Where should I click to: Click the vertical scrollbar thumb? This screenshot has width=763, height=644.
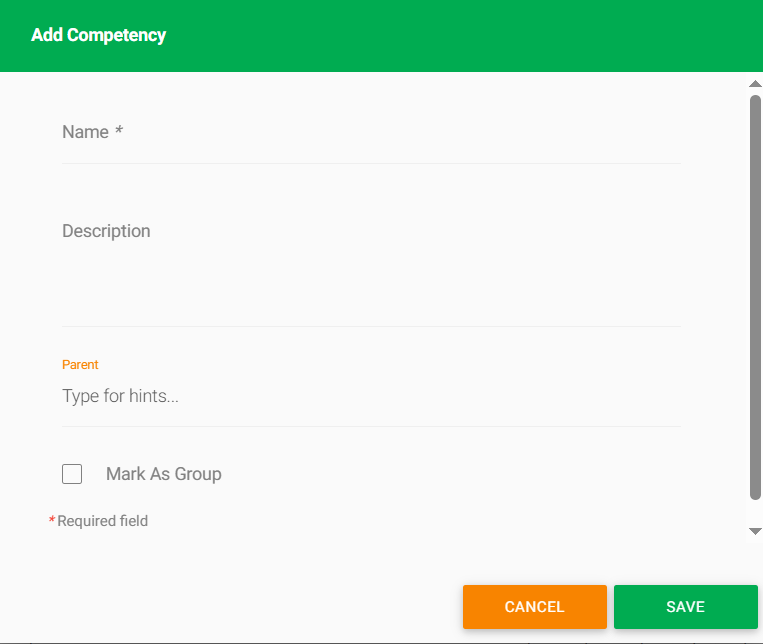point(755,297)
